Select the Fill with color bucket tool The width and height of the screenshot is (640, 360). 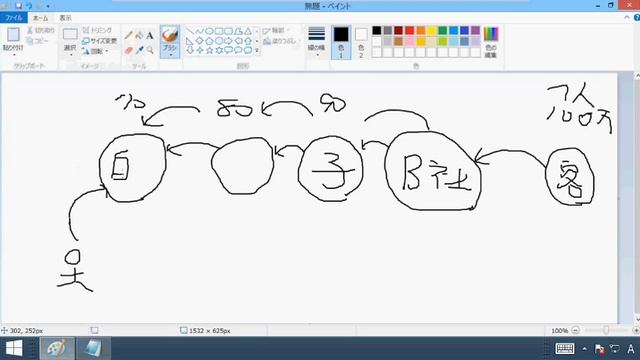pyautogui.click(x=139, y=36)
